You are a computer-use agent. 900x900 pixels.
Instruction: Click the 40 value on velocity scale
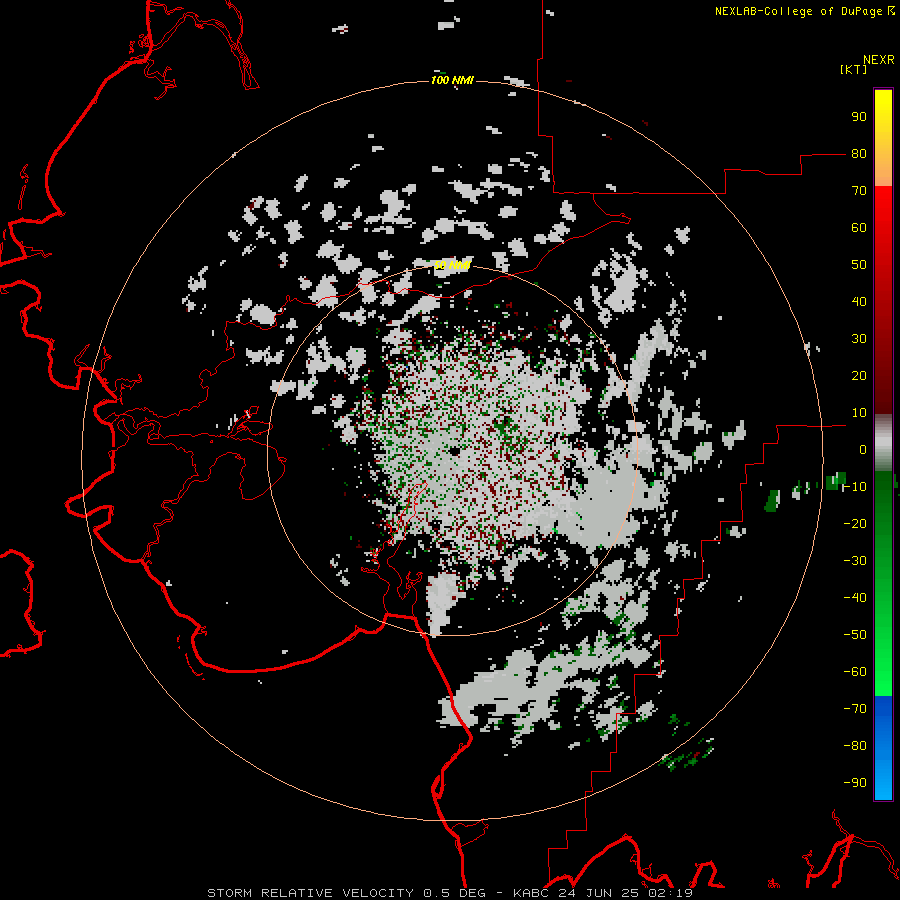coord(859,301)
